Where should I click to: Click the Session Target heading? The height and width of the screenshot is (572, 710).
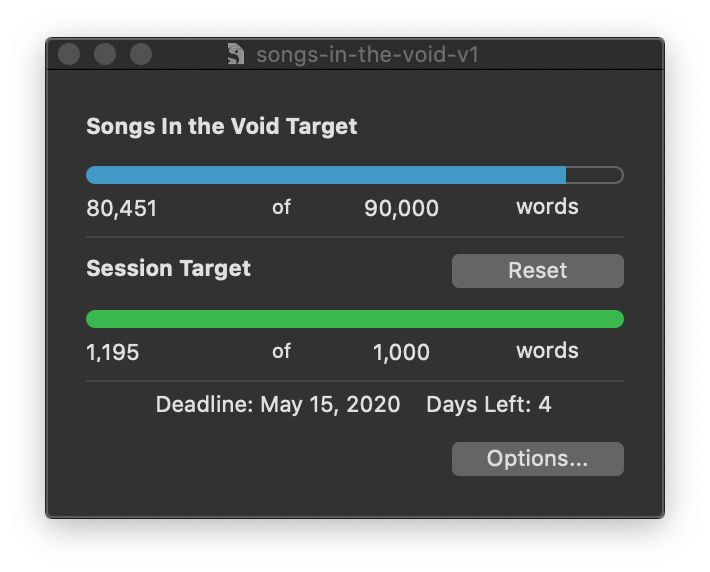168,269
